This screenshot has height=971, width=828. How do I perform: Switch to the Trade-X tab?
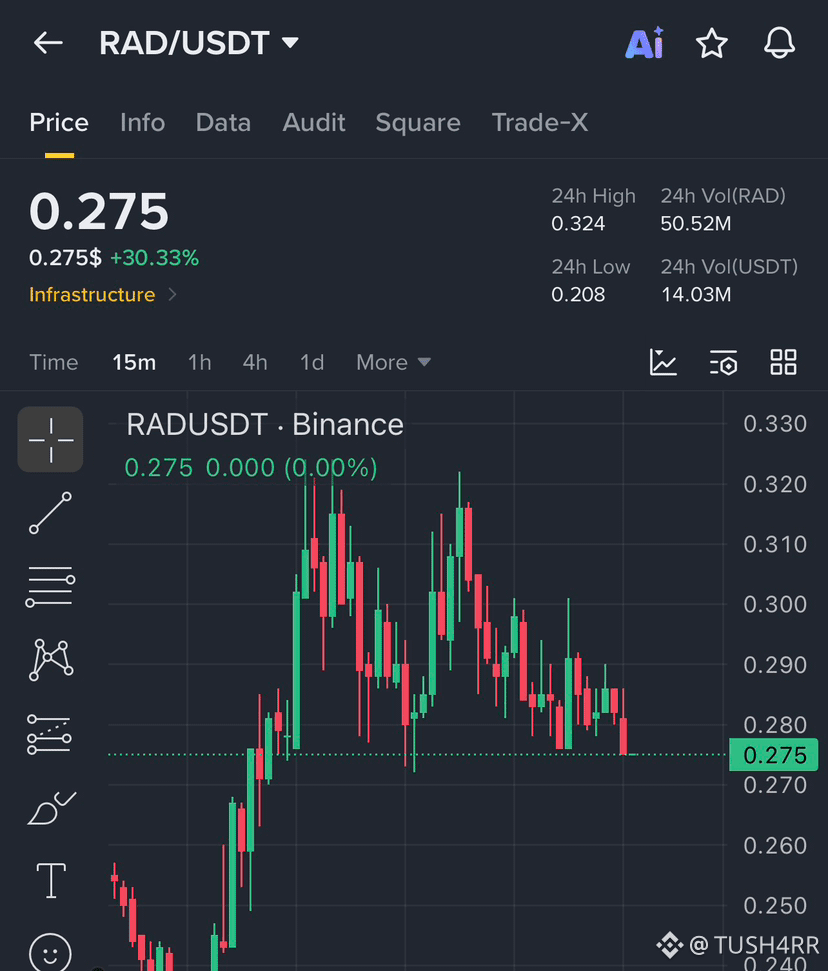click(x=540, y=123)
